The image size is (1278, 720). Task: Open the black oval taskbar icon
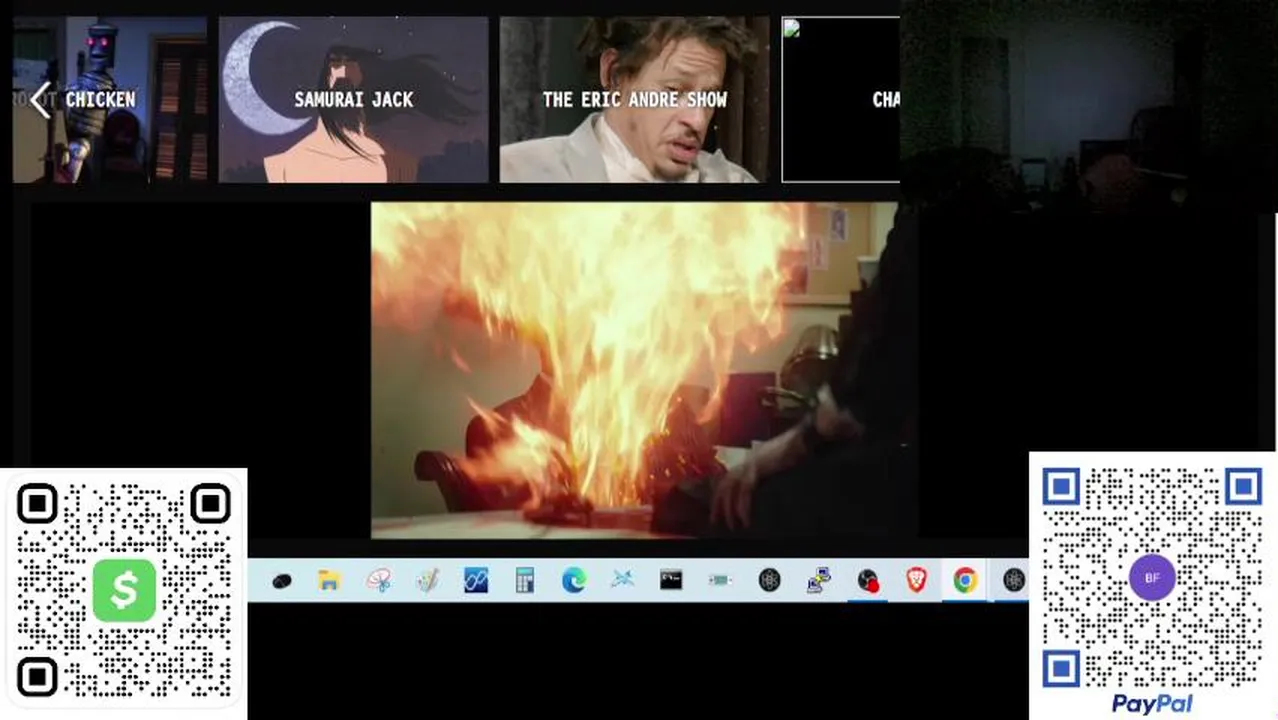(281, 581)
